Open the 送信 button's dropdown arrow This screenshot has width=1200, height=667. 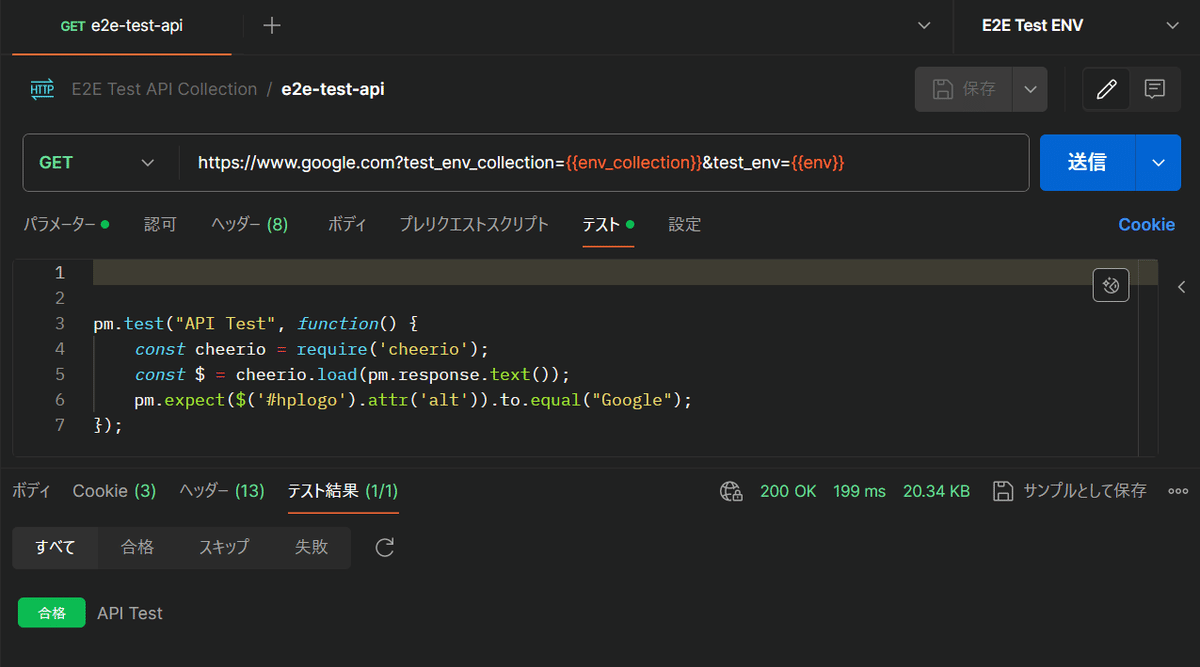tap(1158, 162)
